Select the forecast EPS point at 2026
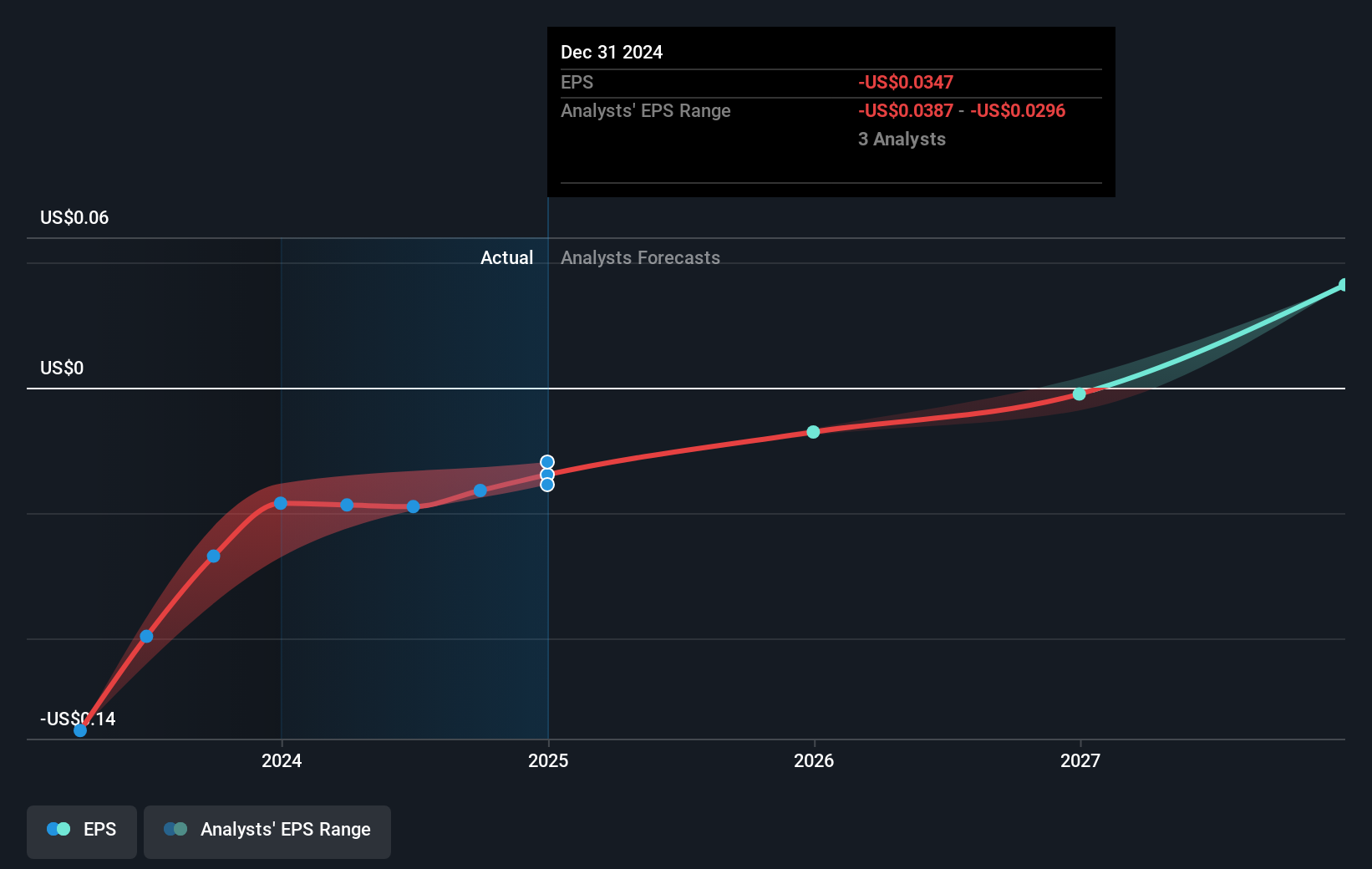The width and height of the screenshot is (1372, 869). (813, 432)
